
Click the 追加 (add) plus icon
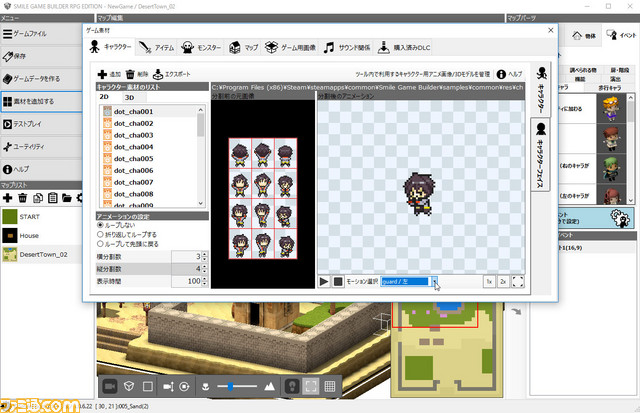(x=102, y=74)
